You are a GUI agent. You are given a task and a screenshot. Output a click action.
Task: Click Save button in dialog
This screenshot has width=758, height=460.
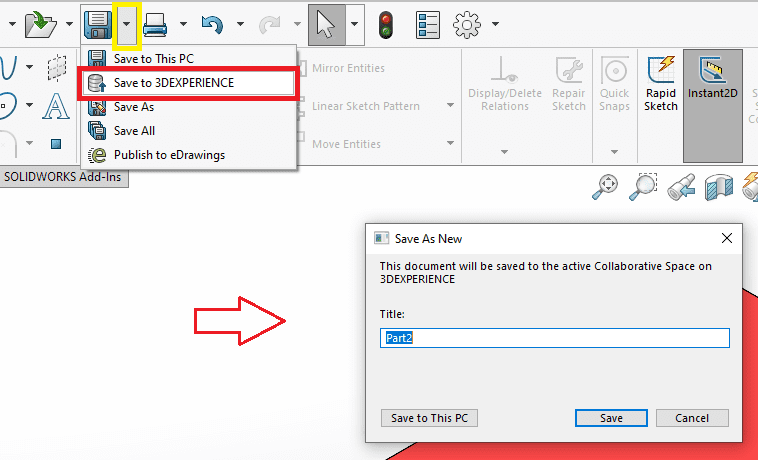pyautogui.click(x=611, y=418)
